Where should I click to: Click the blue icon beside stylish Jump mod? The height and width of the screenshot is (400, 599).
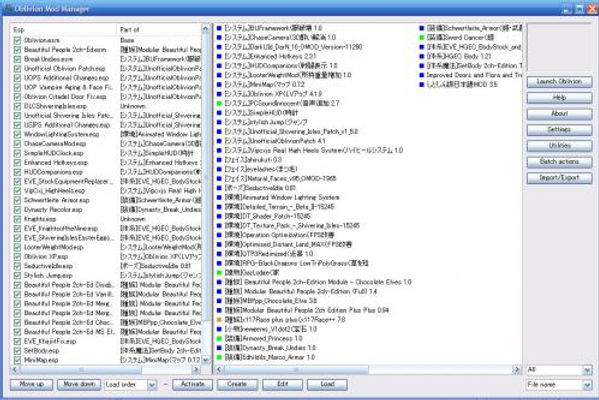pos(219,122)
